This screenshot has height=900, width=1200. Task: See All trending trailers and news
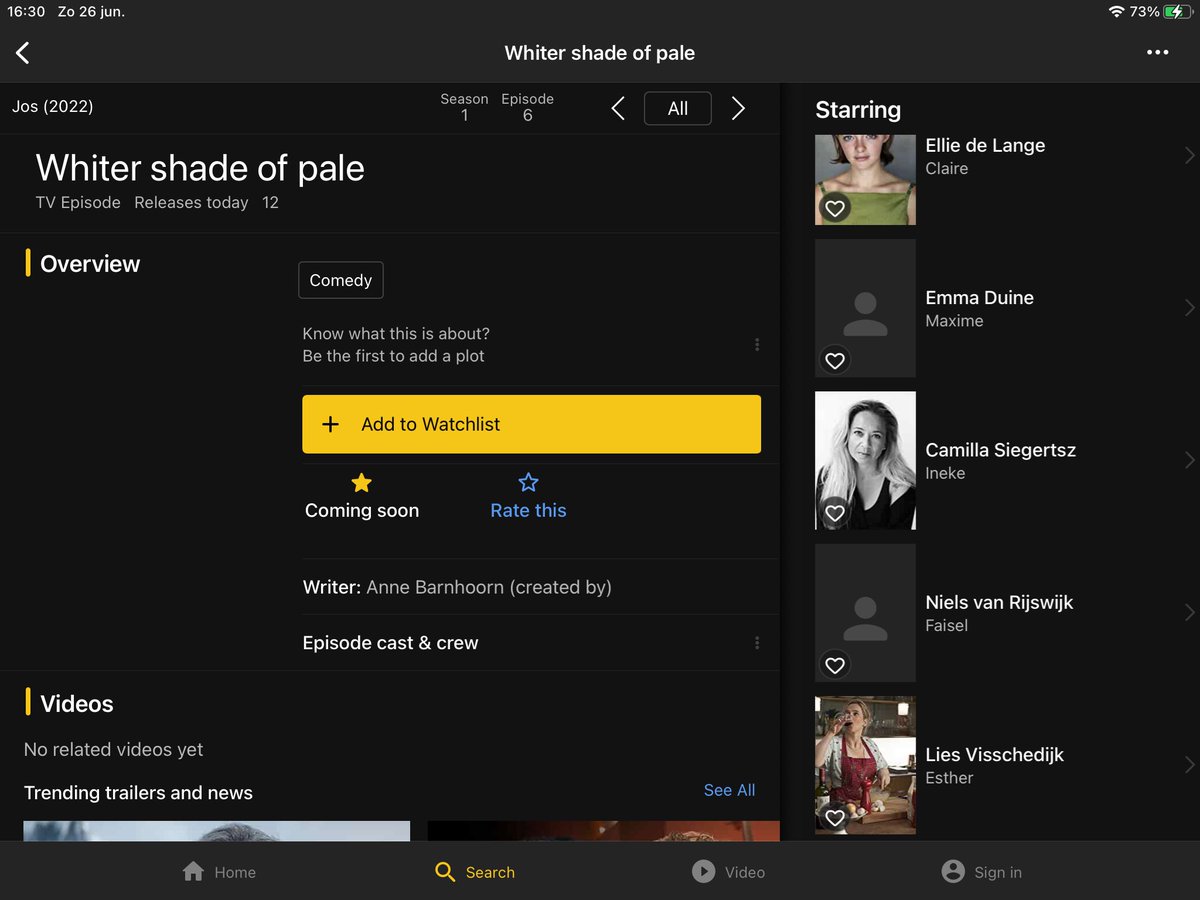pyautogui.click(x=729, y=790)
